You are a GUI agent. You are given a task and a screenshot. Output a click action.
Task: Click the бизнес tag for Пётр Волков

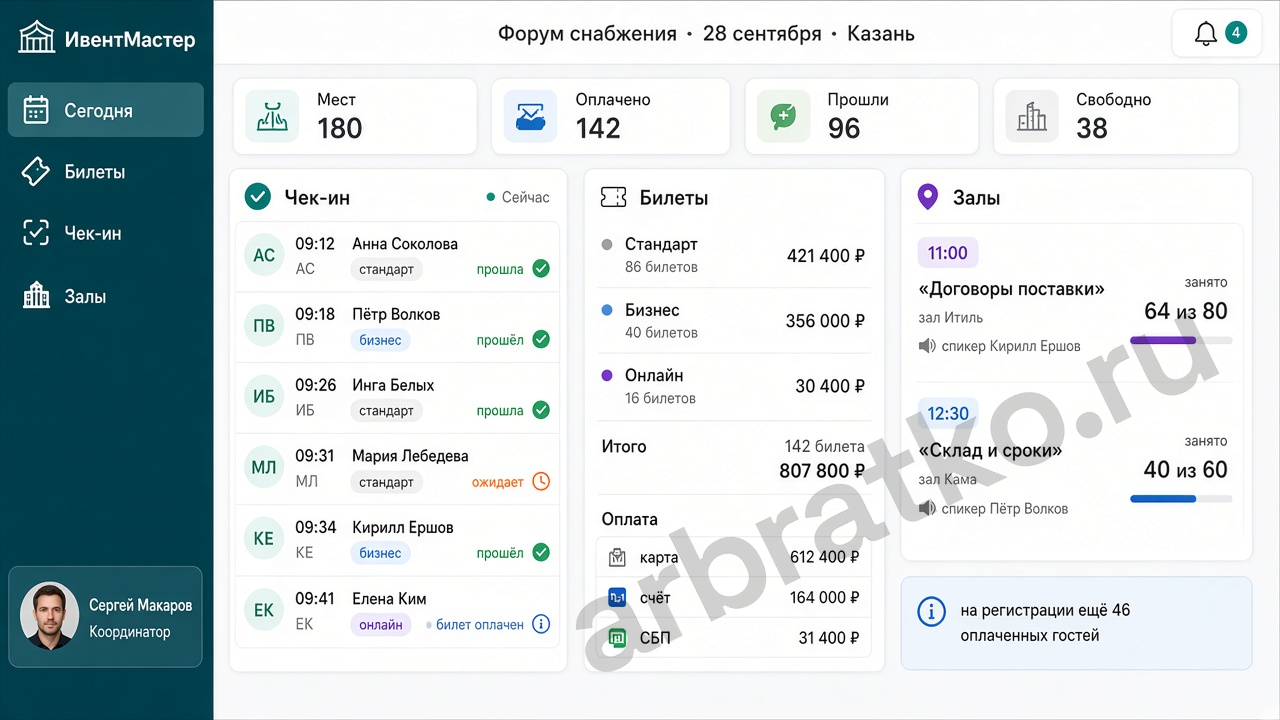pyautogui.click(x=380, y=340)
